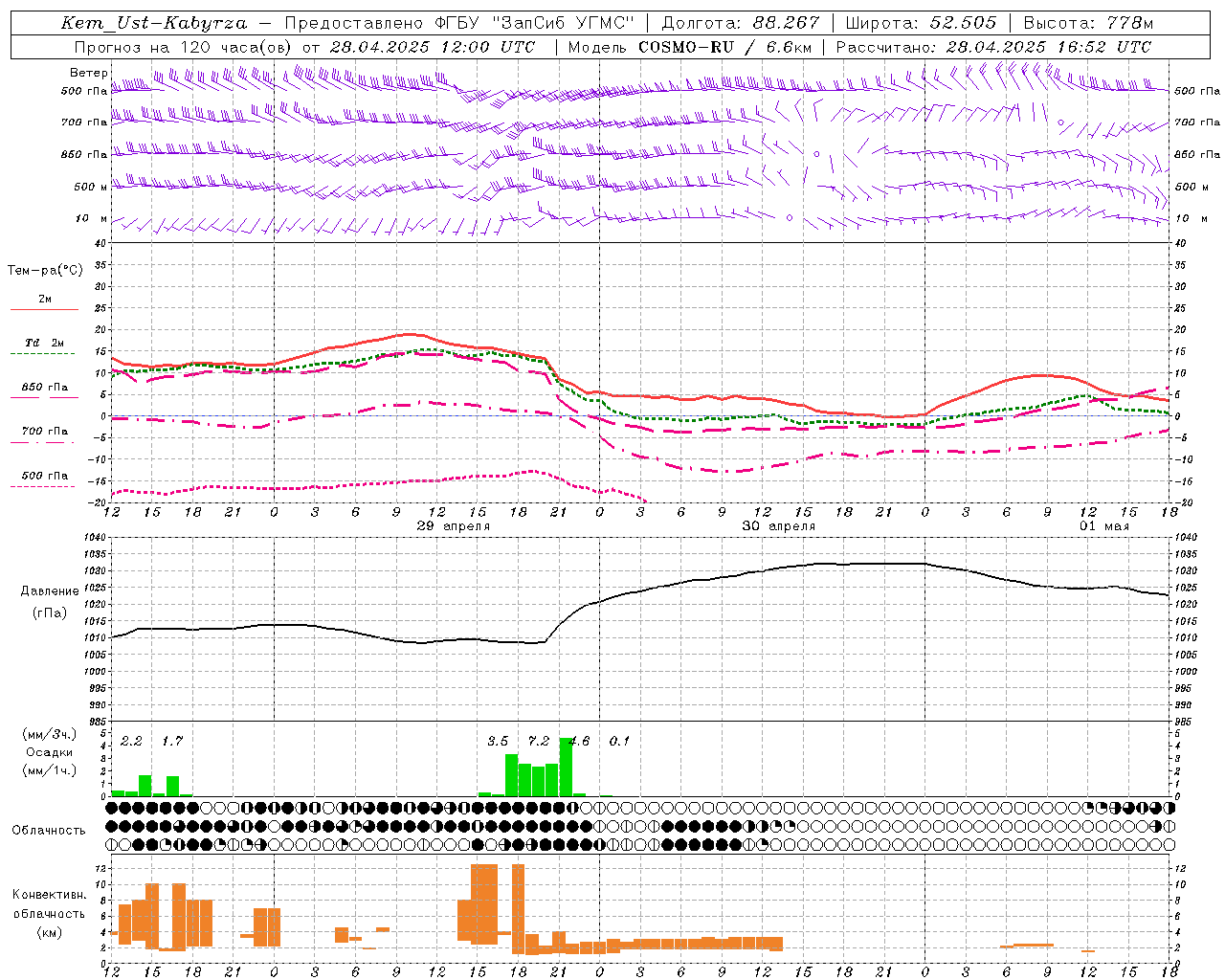Click the 7.2 precipitation total
This screenshot has height=980, width=1225.
(x=539, y=741)
